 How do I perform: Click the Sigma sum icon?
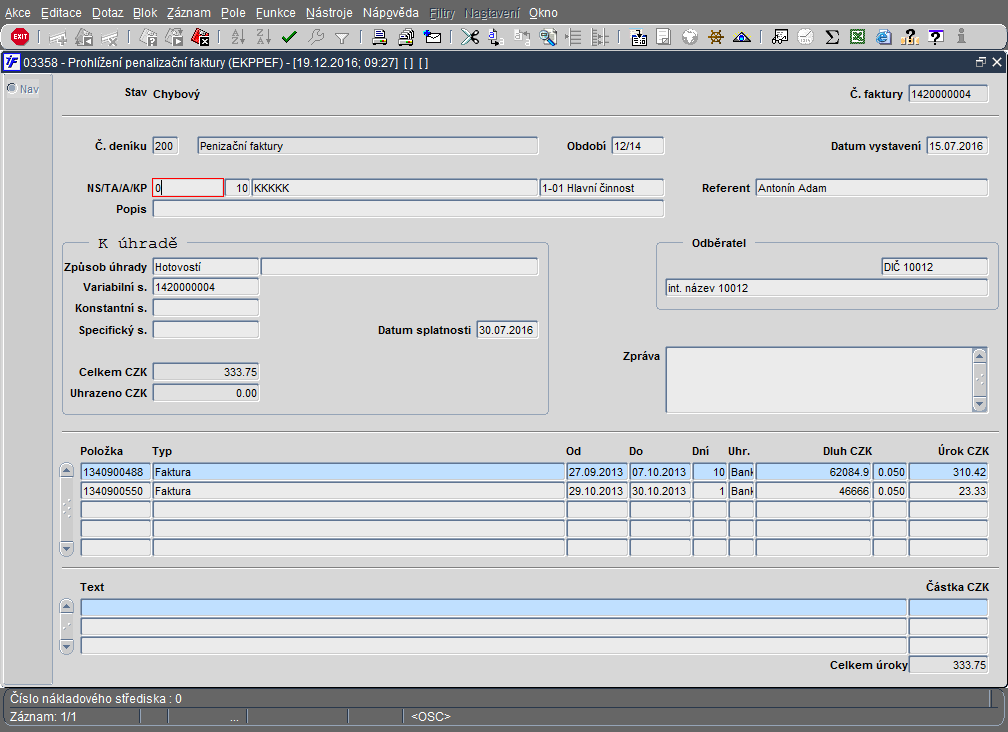[x=832, y=37]
